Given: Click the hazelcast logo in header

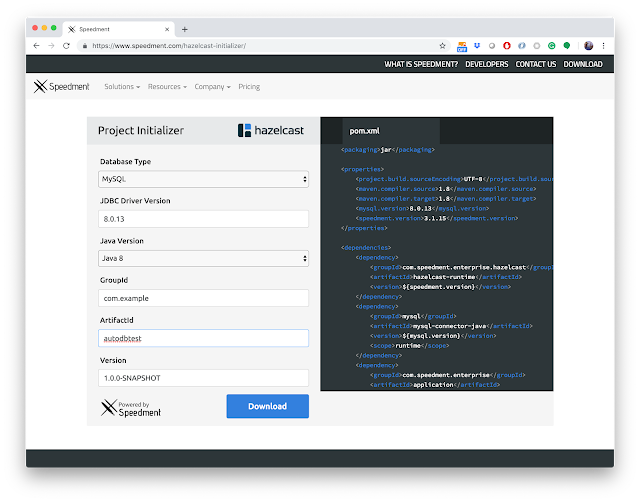Looking at the screenshot, I should coord(271,130).
